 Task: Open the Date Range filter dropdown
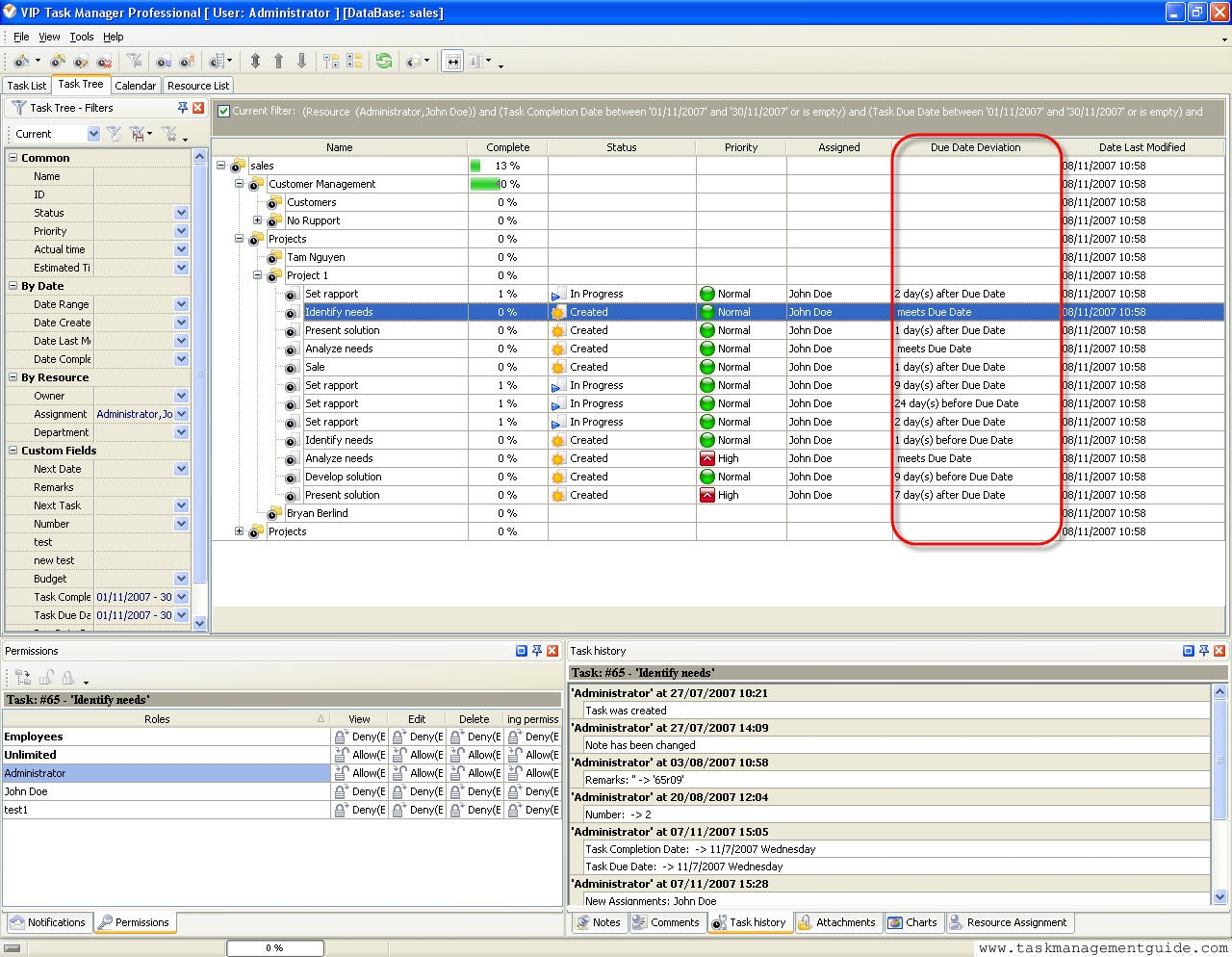181,304
